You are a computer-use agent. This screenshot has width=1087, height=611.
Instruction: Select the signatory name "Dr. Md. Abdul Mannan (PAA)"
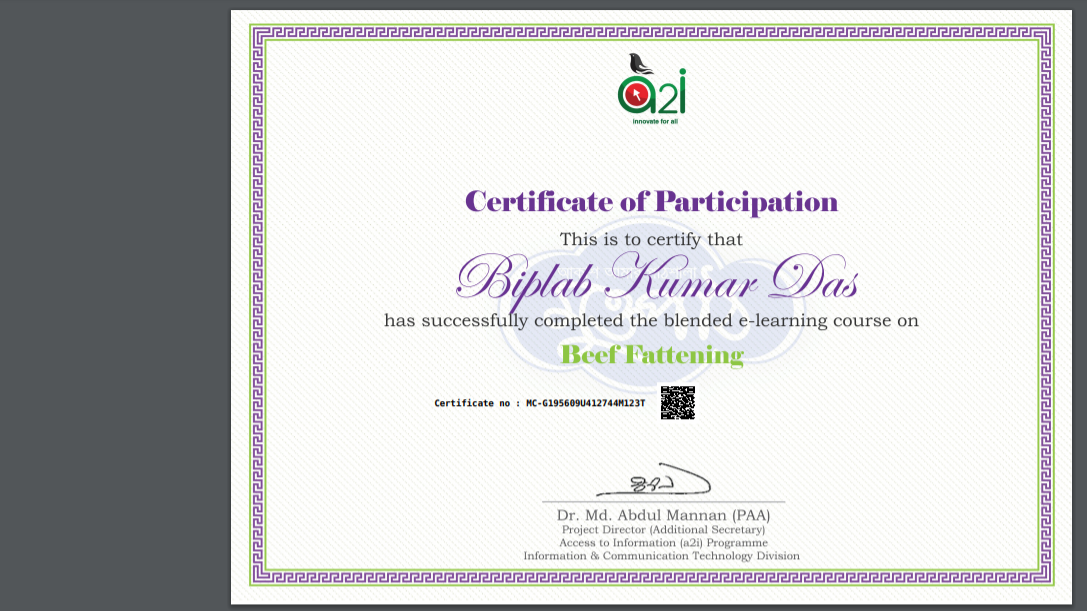pos(663,515)
